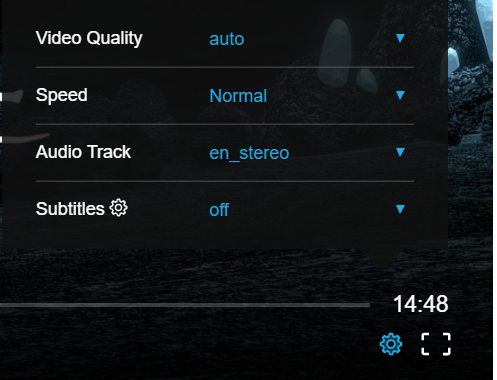The height and width of the screenshot is (380, 497).
Task: Click the Subtitles label
Action: point(70,209)
